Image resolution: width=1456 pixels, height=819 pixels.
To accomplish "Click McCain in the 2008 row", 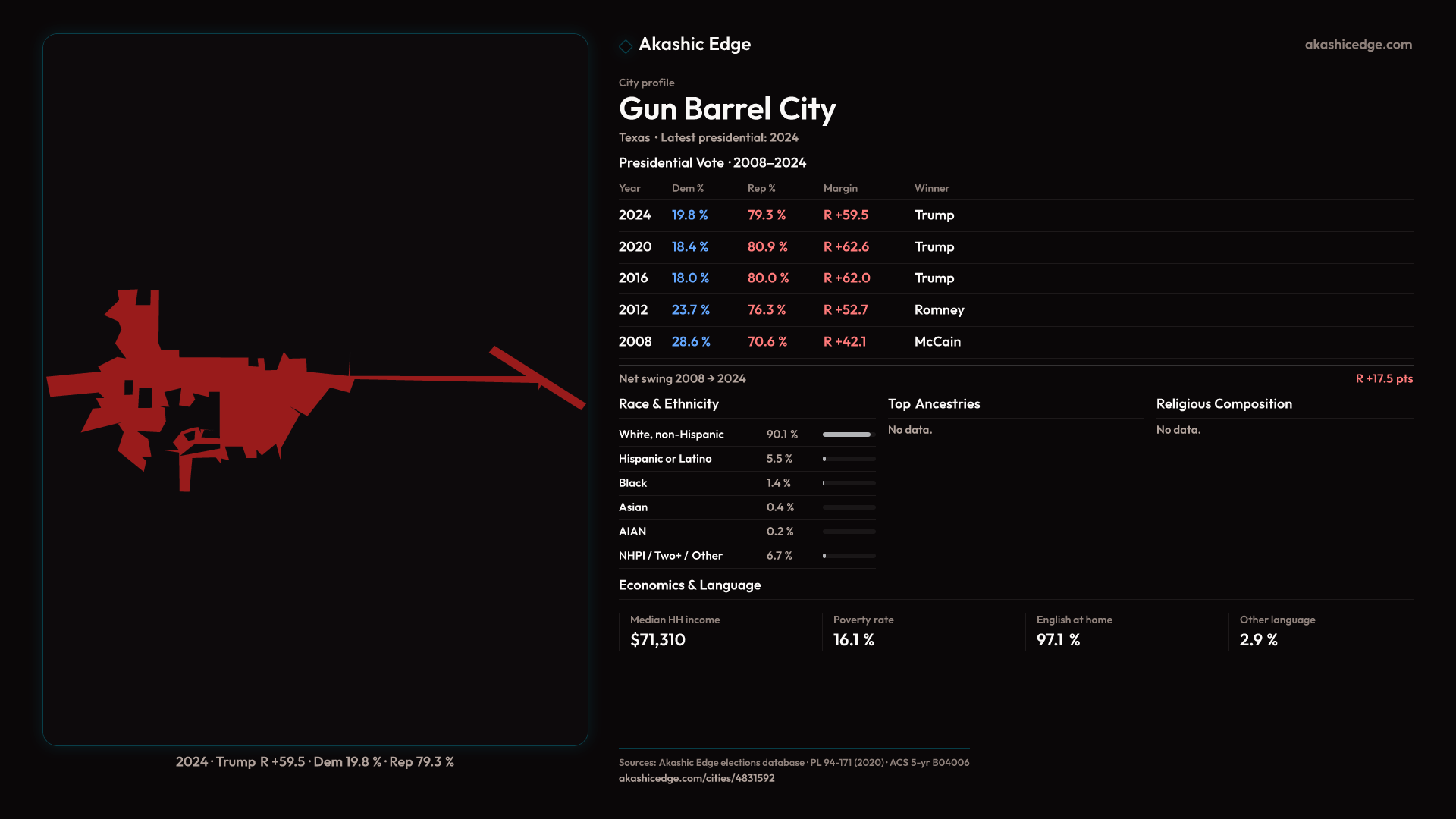I will tap(937, 342).
